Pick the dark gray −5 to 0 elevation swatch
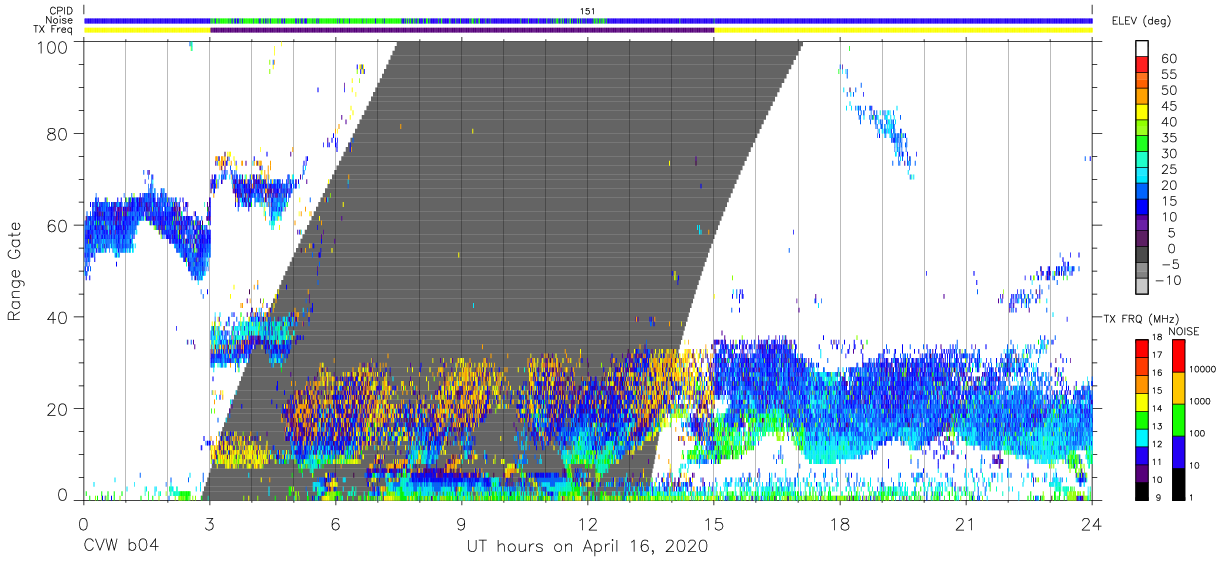The width and height of the screenshot is (1228, 567). (x=1143, y=256)
